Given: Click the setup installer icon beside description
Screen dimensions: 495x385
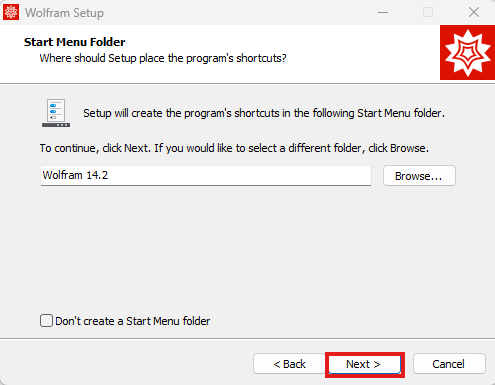Looking at the screenshot, I should pyautogui.click(x=56, y=113).
